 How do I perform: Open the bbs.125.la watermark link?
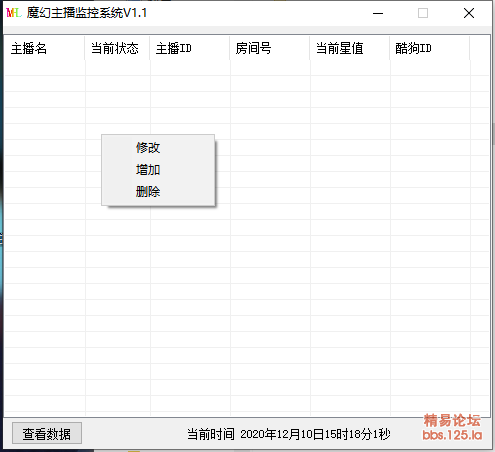(x=452, y=435)
